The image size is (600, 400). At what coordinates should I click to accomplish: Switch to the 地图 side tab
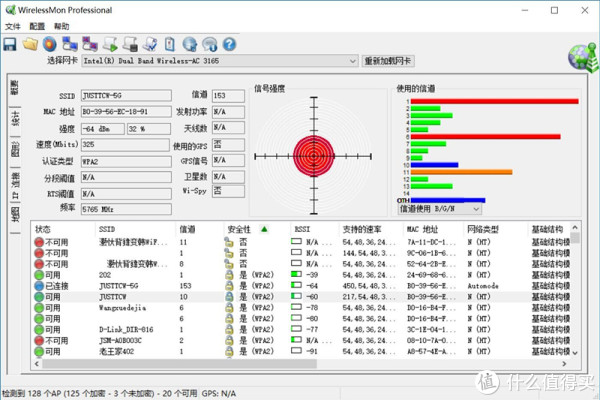[x=15, y=215]
